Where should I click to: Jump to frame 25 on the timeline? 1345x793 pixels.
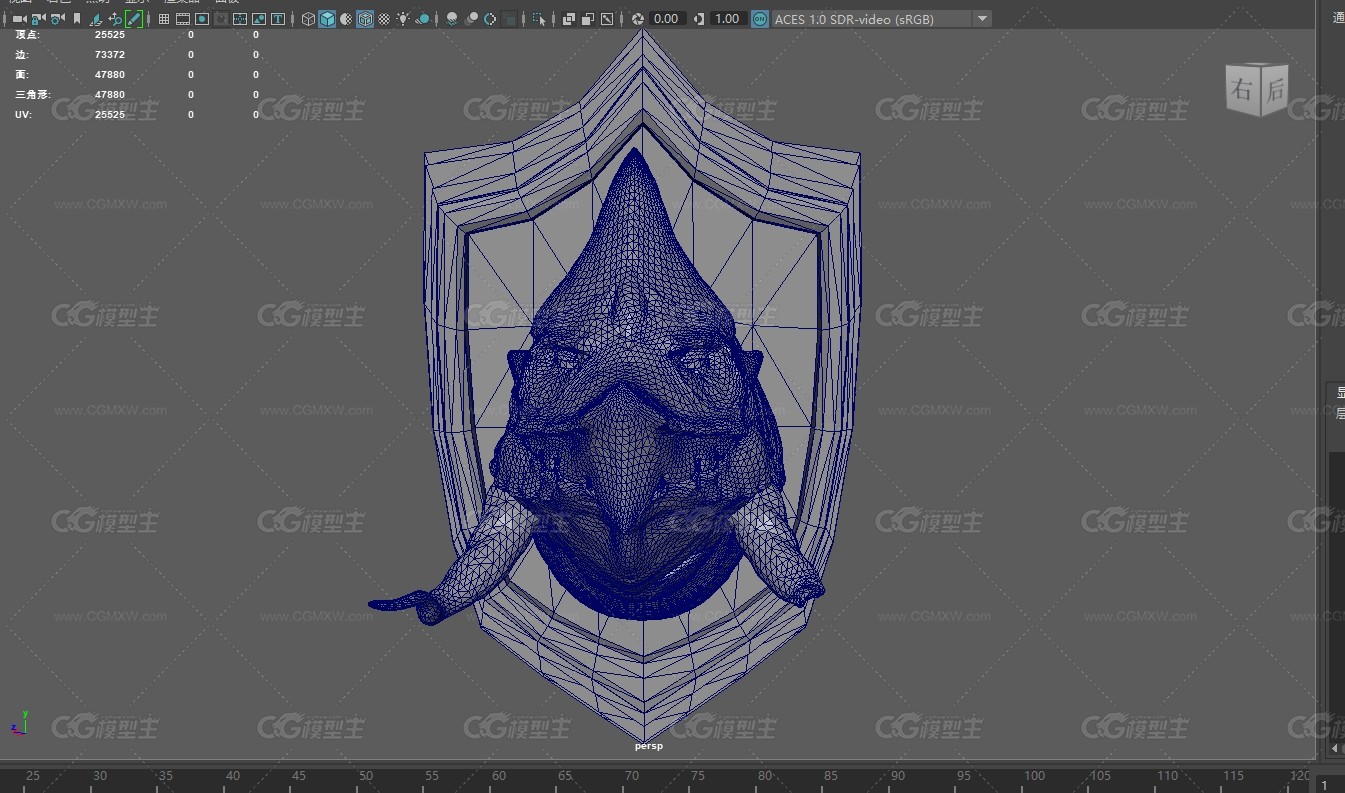point(33,776)
